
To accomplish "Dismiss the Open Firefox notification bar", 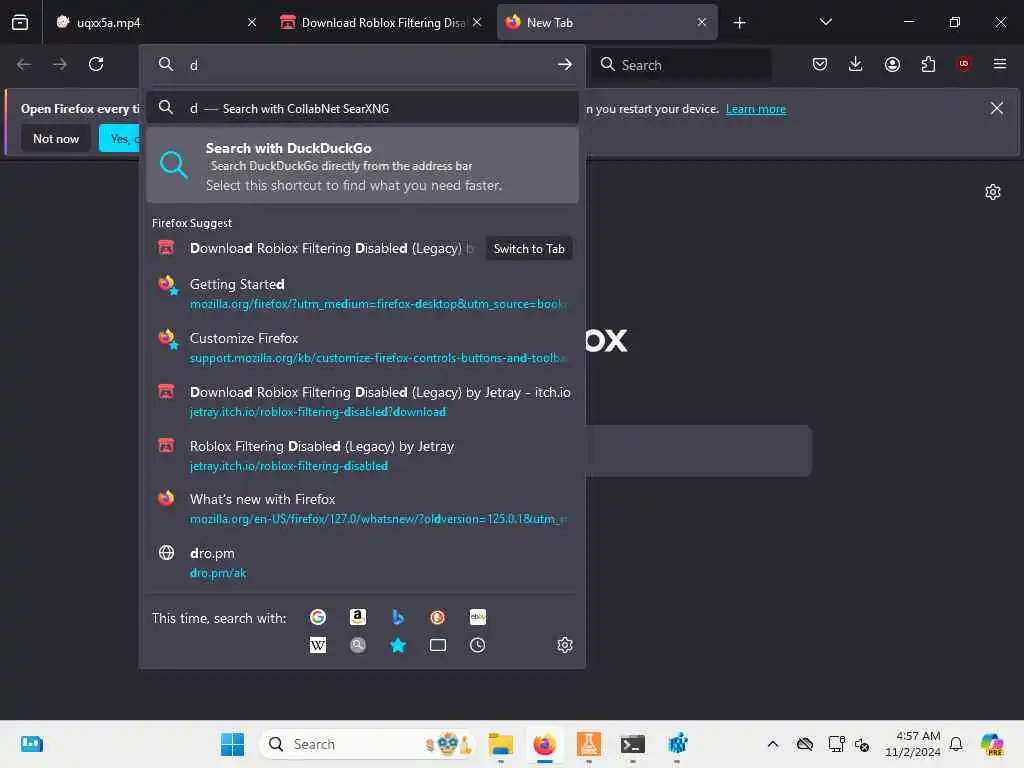I will (x=997, y=108).
